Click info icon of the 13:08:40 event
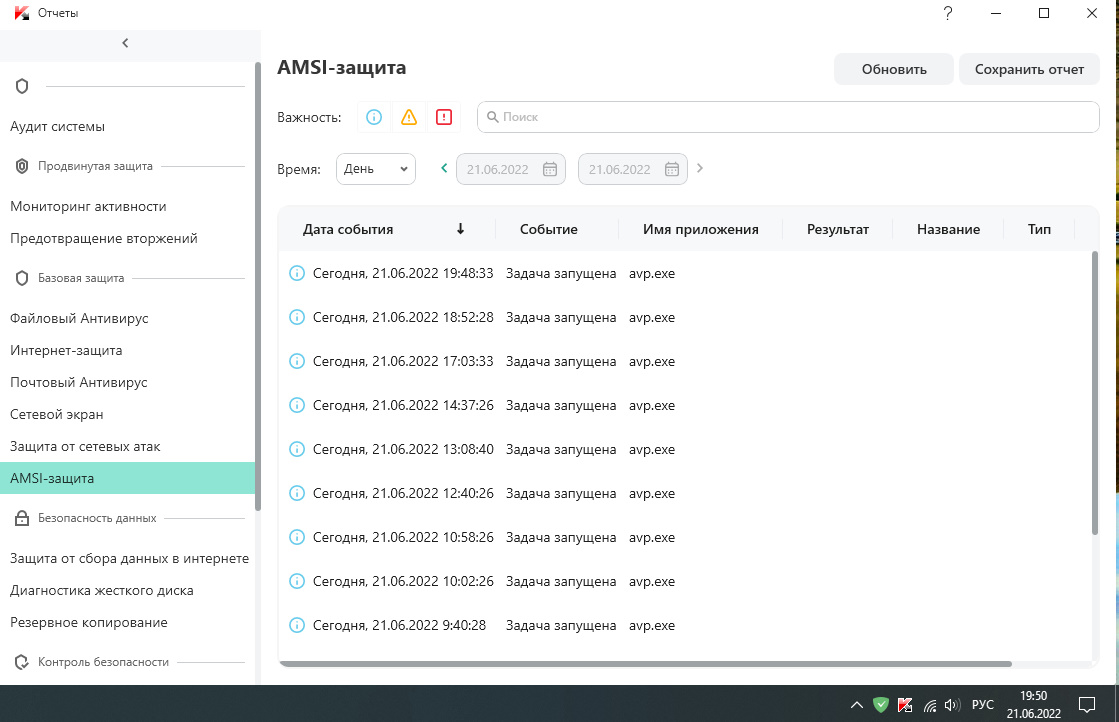 point(297,449)
